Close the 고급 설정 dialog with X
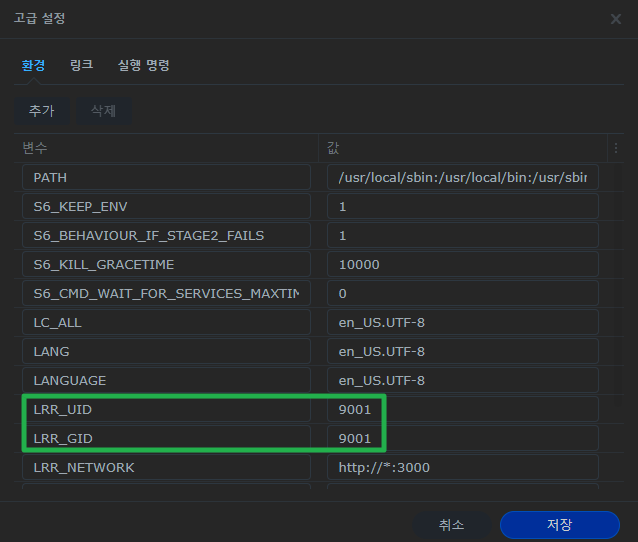This screenshot has width=638, height=542. tap(615, 19)
